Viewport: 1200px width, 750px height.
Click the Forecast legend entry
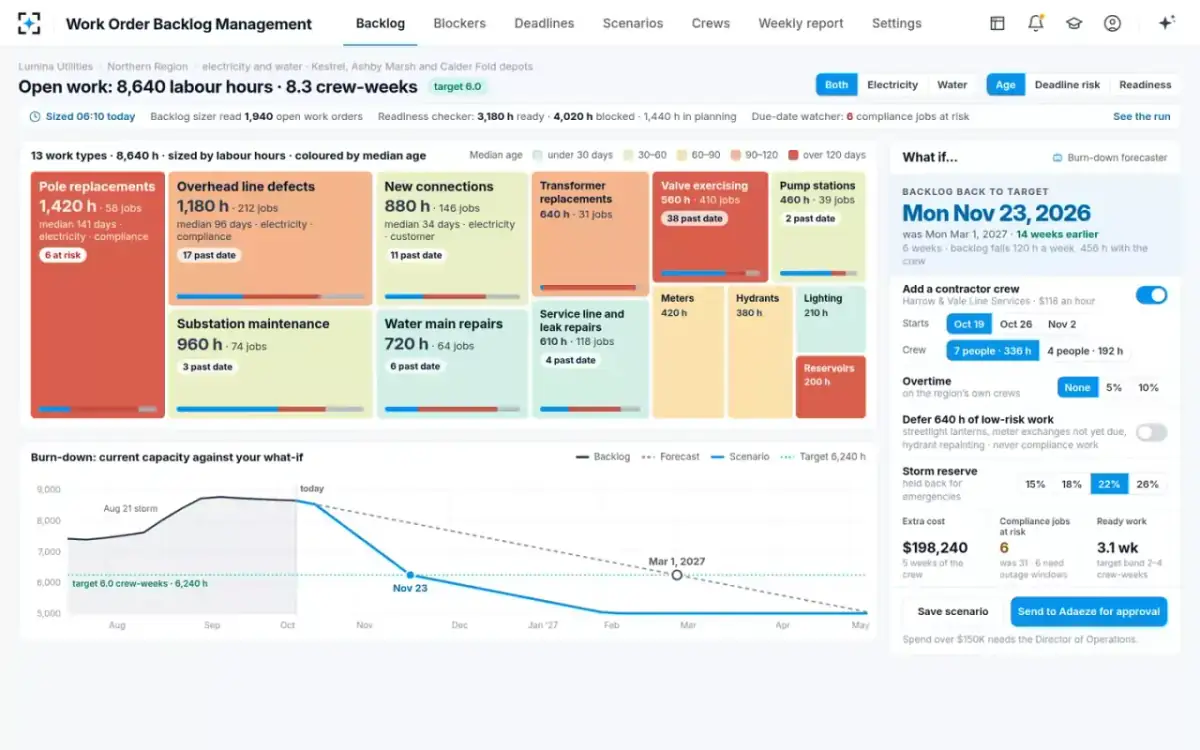tap(670, 457)
